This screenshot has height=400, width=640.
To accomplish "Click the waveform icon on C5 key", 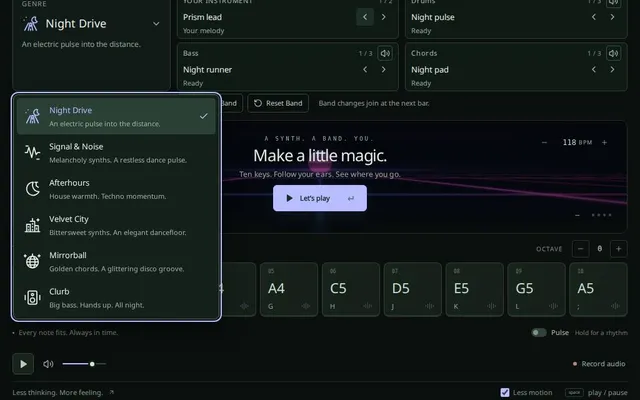I will (367, 306).
